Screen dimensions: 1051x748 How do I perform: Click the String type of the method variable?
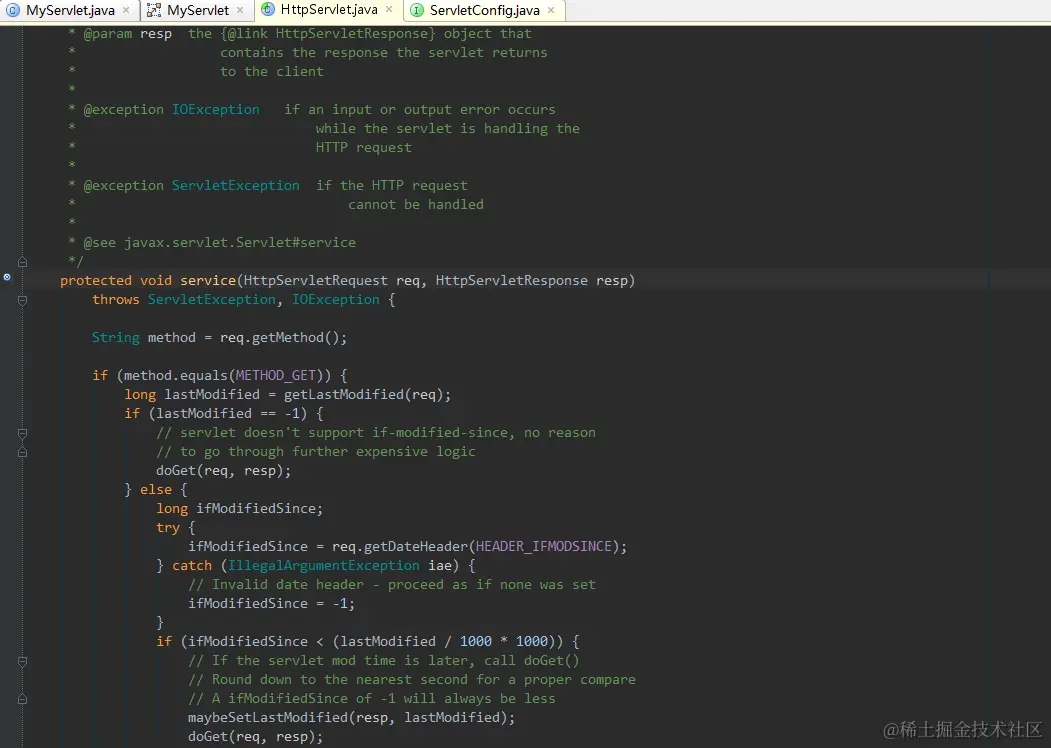point(115,337)
